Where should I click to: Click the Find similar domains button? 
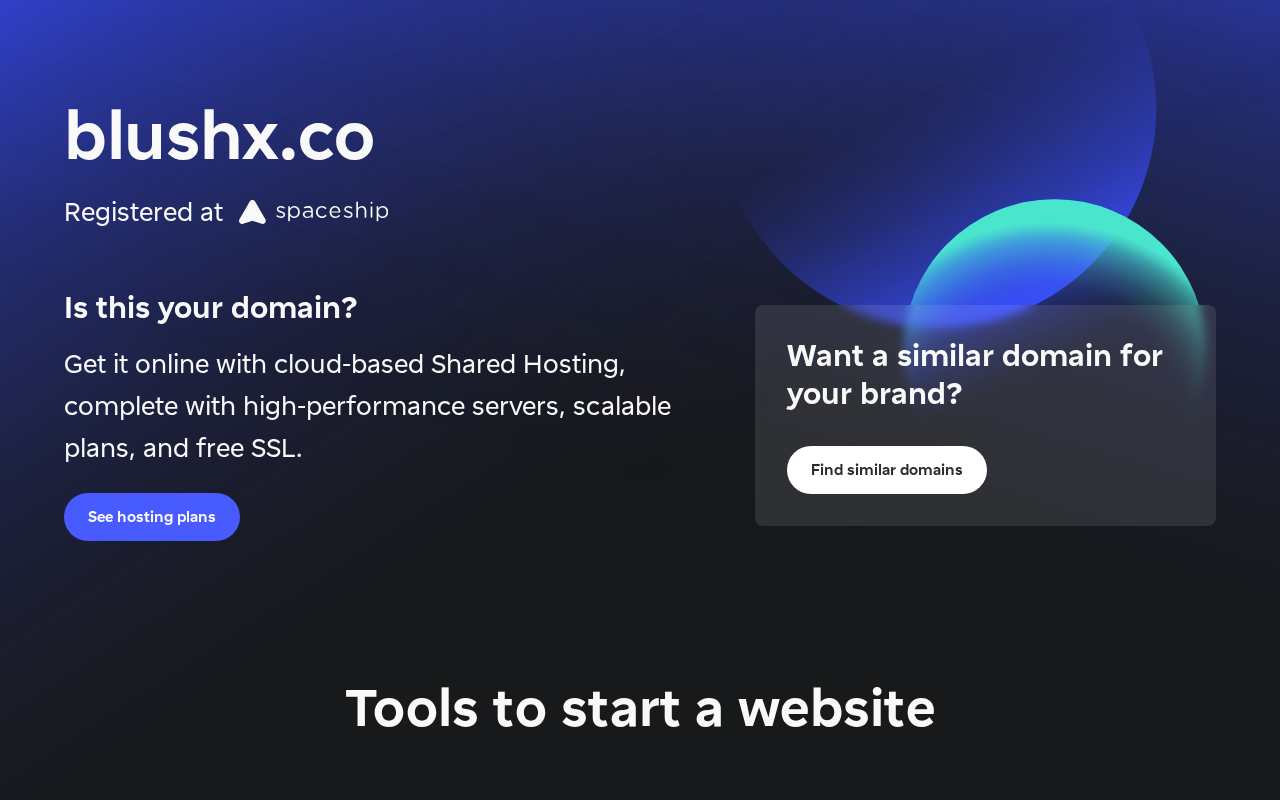[x=887, y=470]
